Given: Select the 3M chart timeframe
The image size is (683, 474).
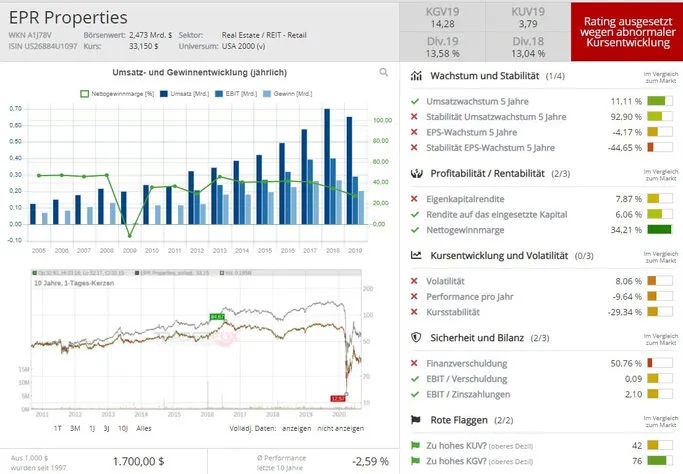Looking at the screenshot, I should coord(75,429).
